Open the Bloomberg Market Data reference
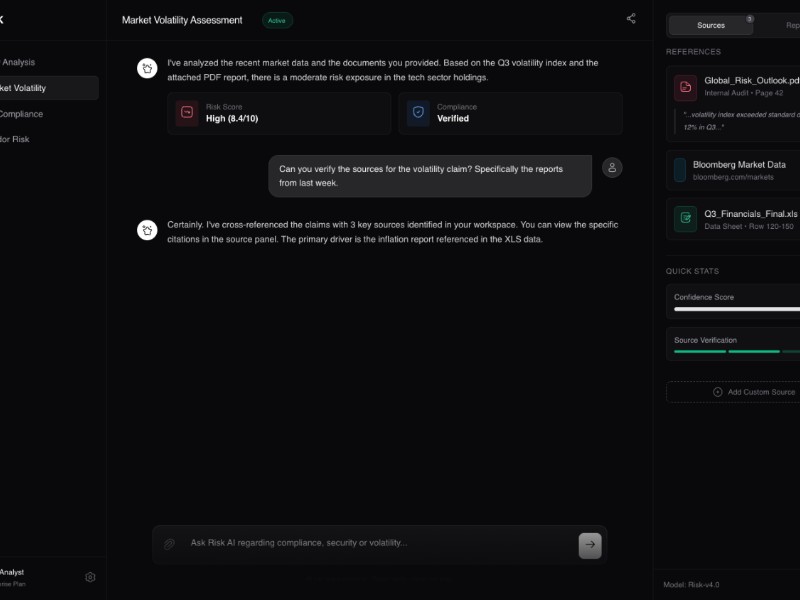 point(739,170)
